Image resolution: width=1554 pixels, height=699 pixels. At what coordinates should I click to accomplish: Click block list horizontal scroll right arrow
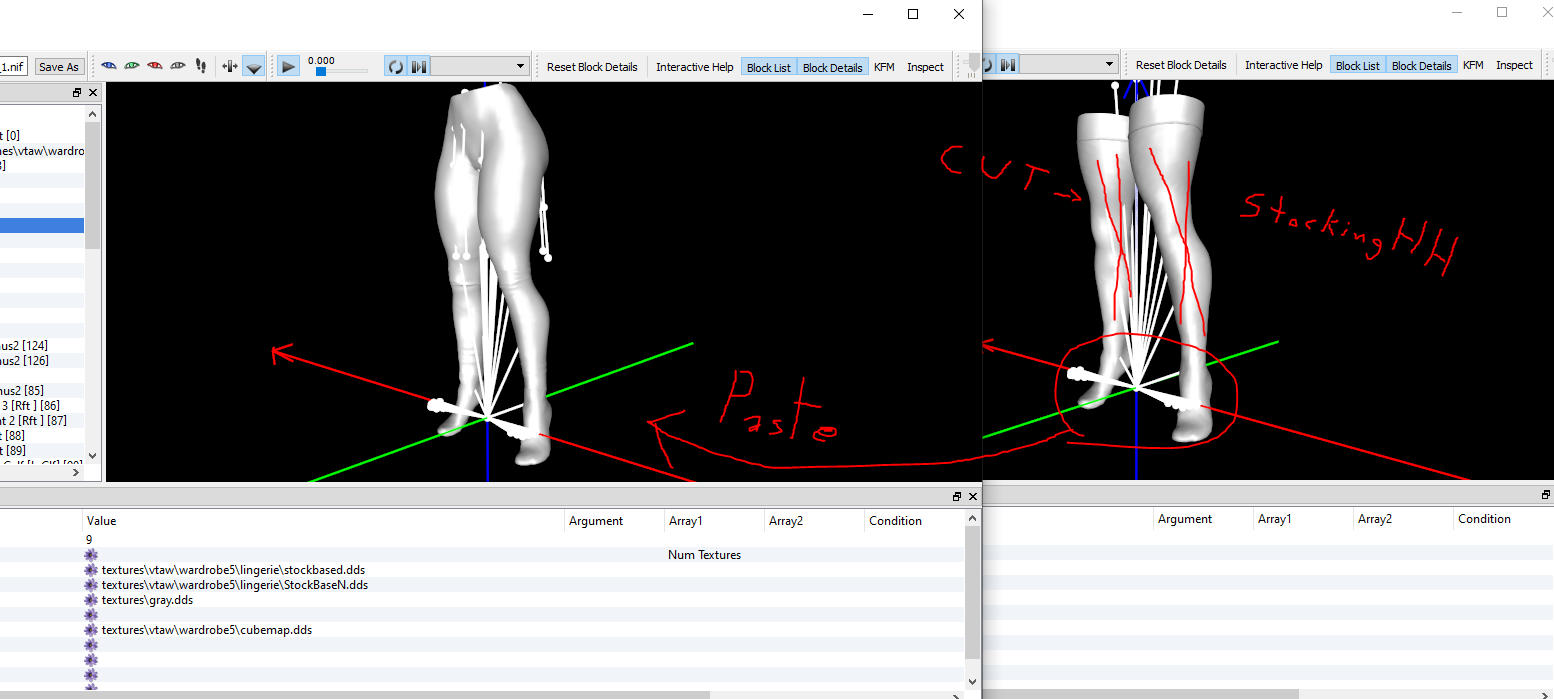(x=77, y=471)
